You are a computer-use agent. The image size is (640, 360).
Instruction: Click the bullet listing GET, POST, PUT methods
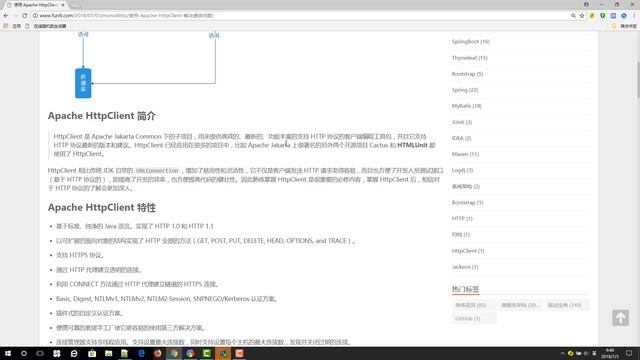tap(205, 241)
